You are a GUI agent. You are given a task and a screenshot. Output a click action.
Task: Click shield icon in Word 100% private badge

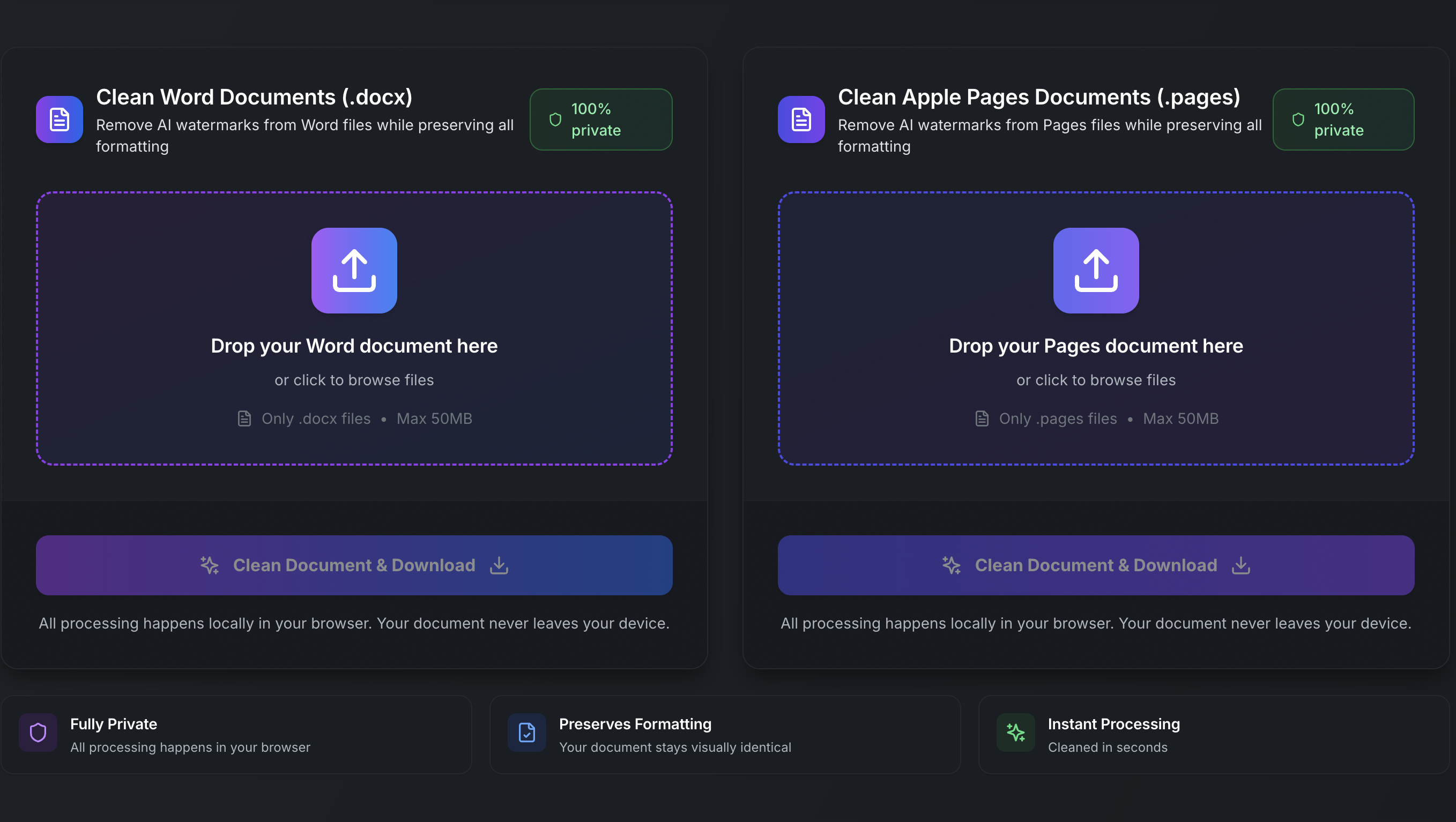(555, 119)
